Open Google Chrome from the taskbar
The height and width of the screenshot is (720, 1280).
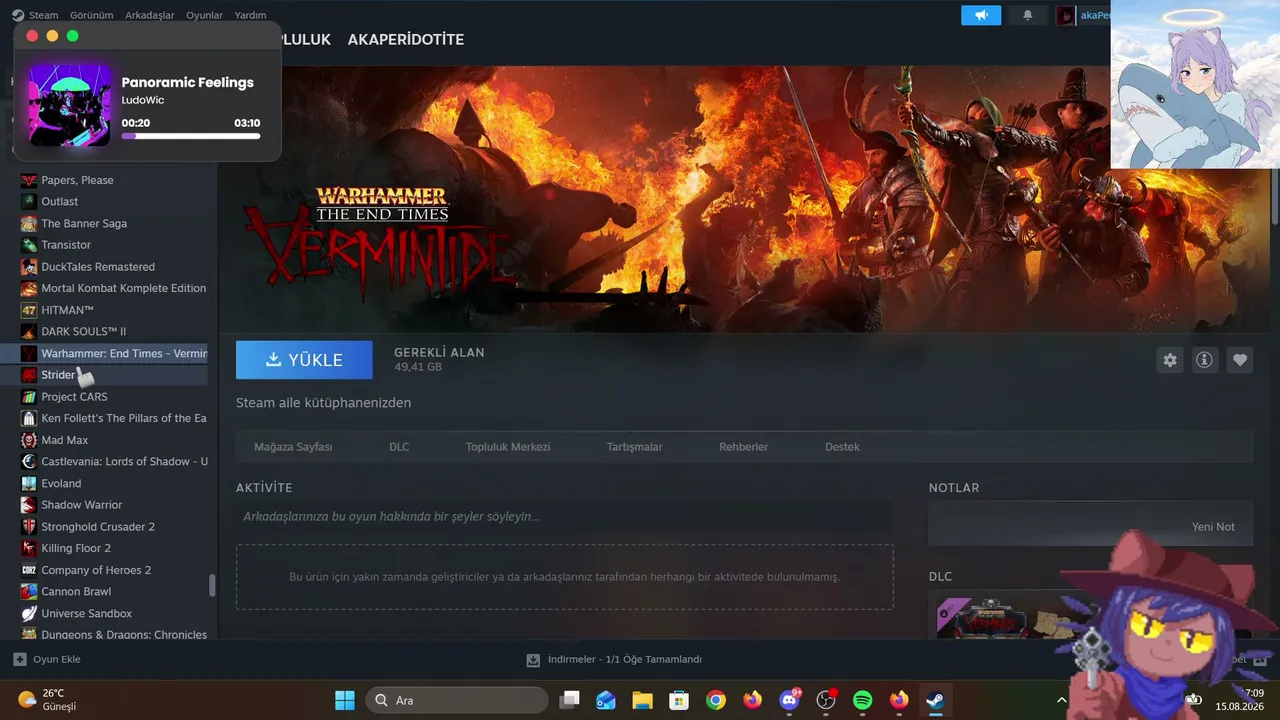[715, 700]
